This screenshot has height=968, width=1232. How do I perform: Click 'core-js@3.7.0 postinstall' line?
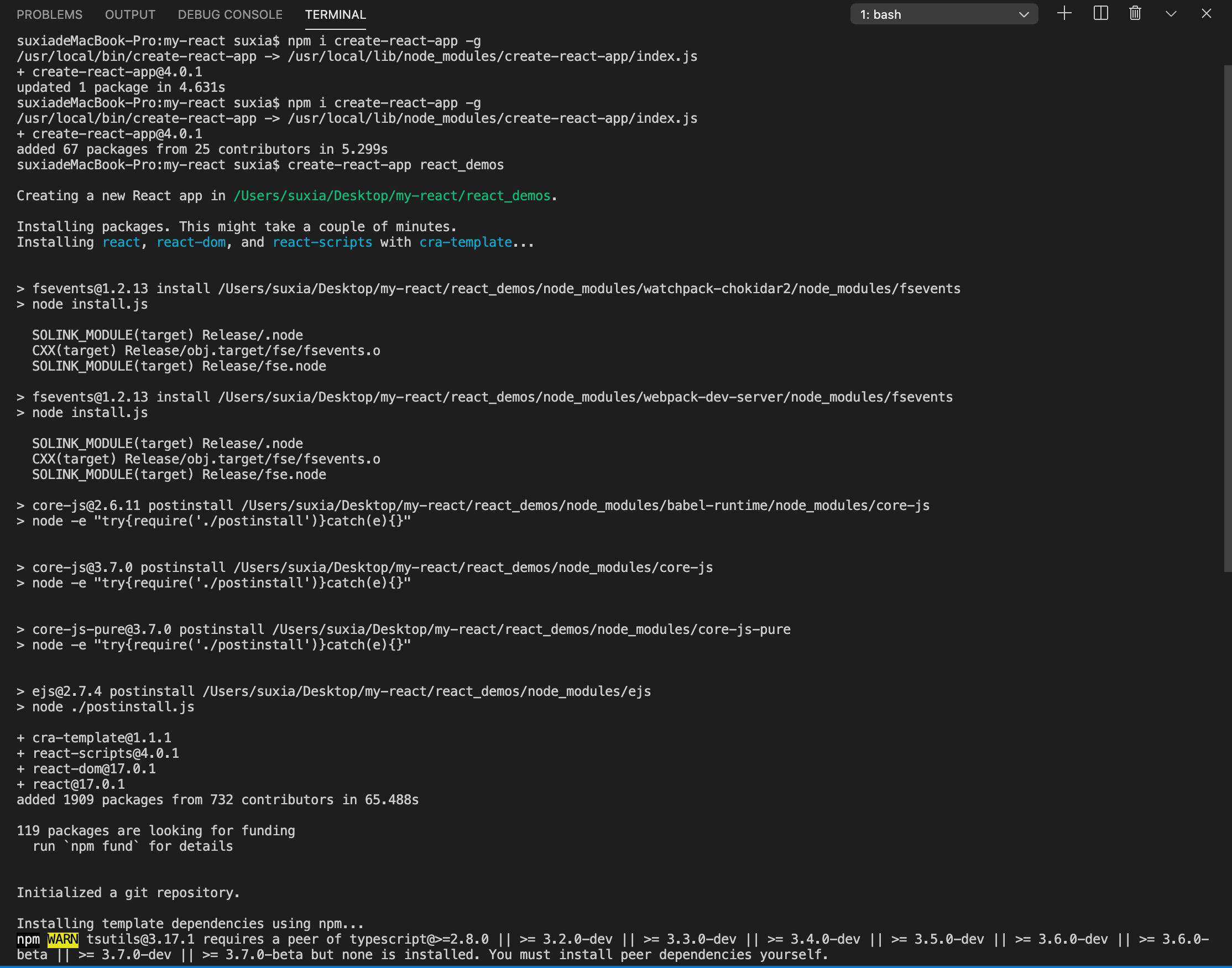pyautogui.click(x=365, y=568)
